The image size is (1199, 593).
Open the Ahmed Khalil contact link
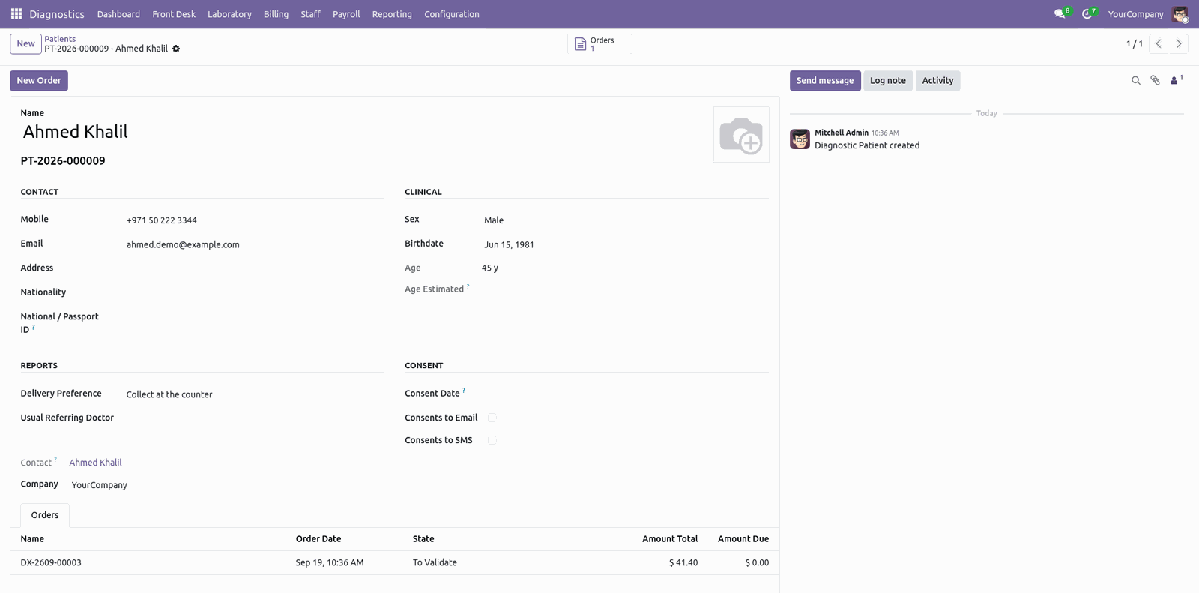(96, 462)
